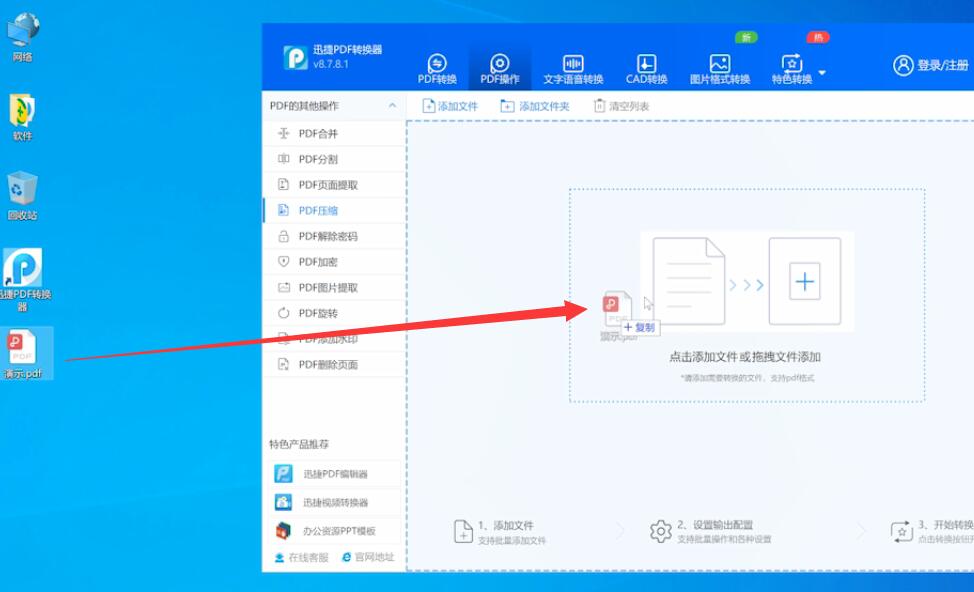Select PDF压缩 in the sidebar
974x592 pixels.
click(334, 211)
